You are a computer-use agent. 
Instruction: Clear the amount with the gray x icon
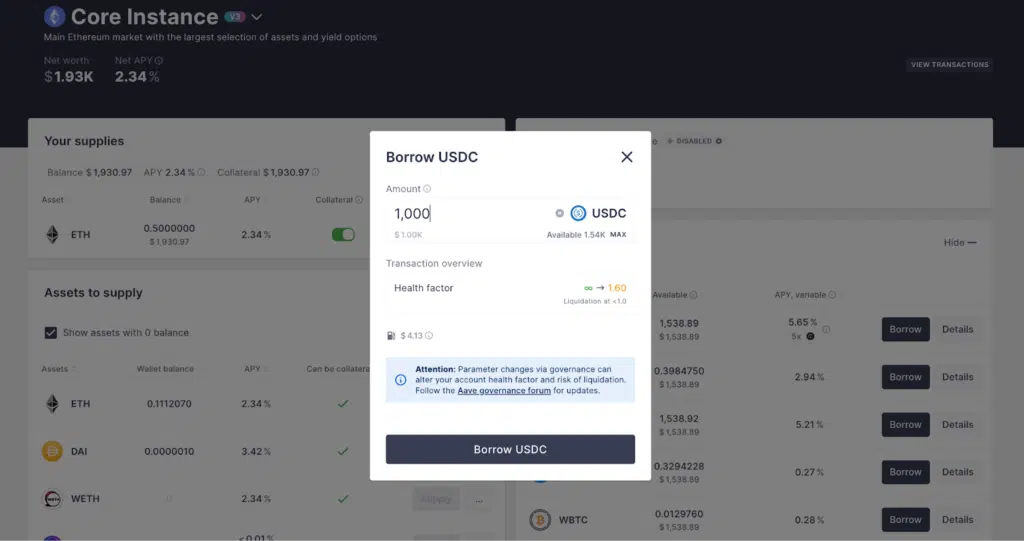[x=559, y=213]
